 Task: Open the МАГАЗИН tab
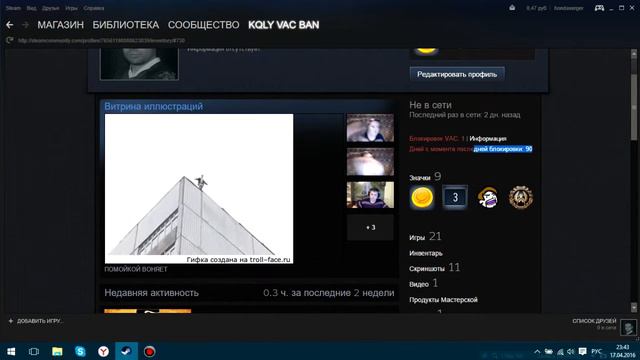click(60, 25)
